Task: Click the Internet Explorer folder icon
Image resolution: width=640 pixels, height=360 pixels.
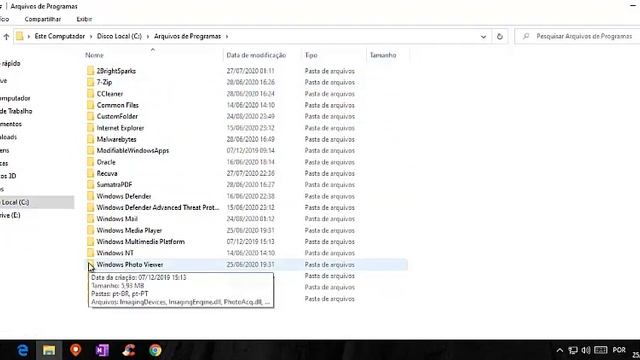Action: point(90,128)
